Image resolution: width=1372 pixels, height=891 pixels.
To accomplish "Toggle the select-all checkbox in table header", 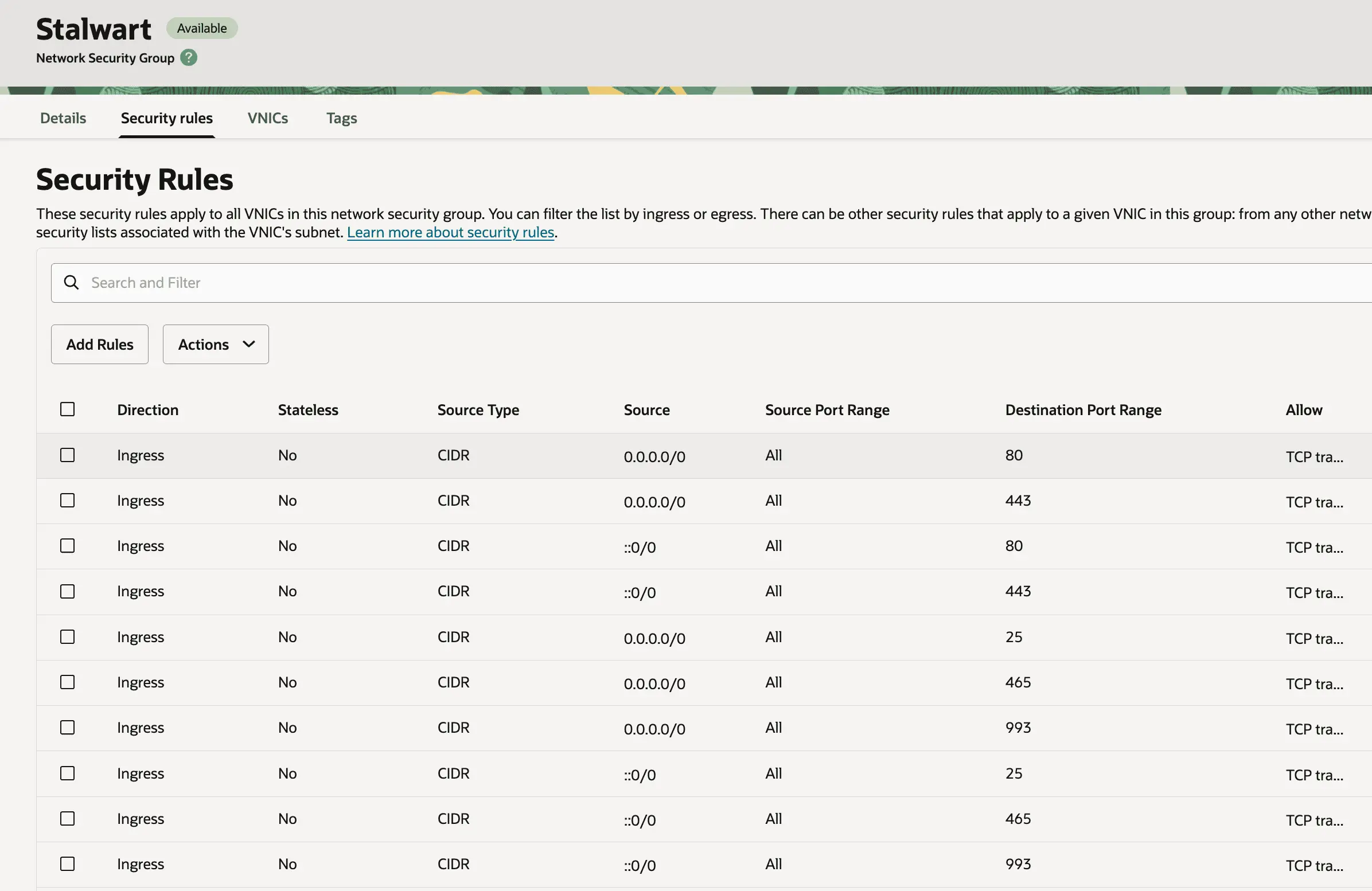I will pos(68,409).
